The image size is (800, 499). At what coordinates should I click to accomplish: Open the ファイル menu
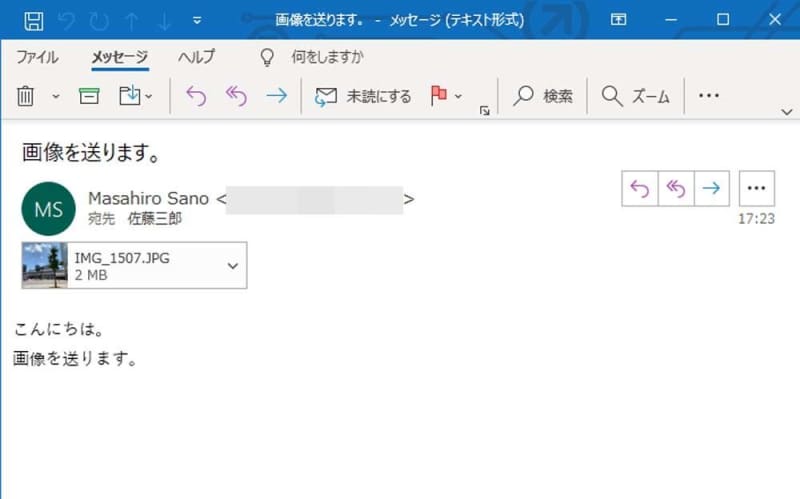coord(37,57)
